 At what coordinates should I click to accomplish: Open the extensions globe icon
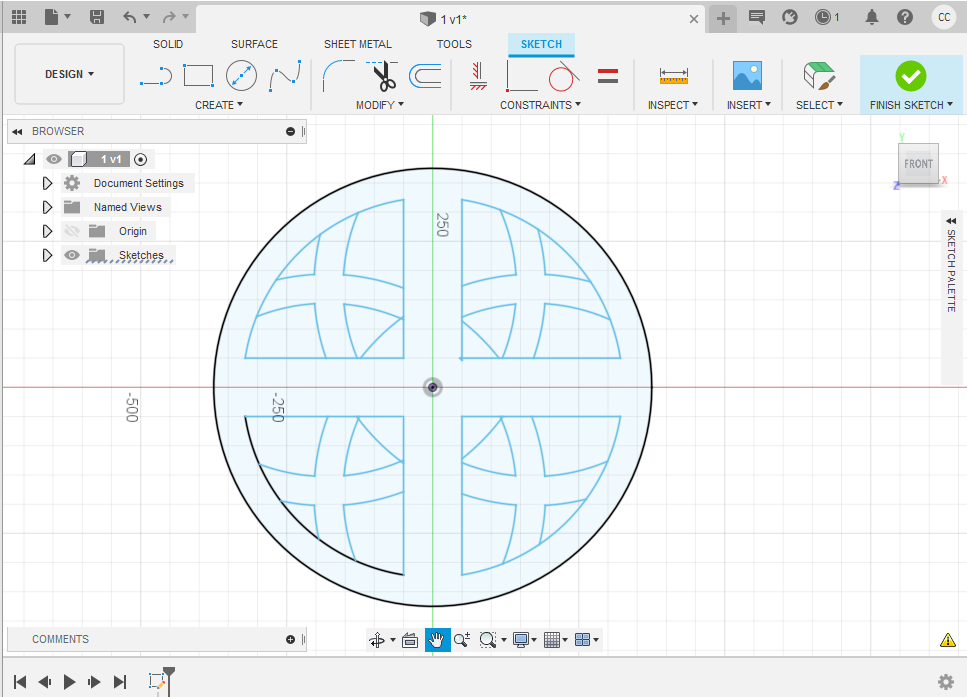coord(790,17)
